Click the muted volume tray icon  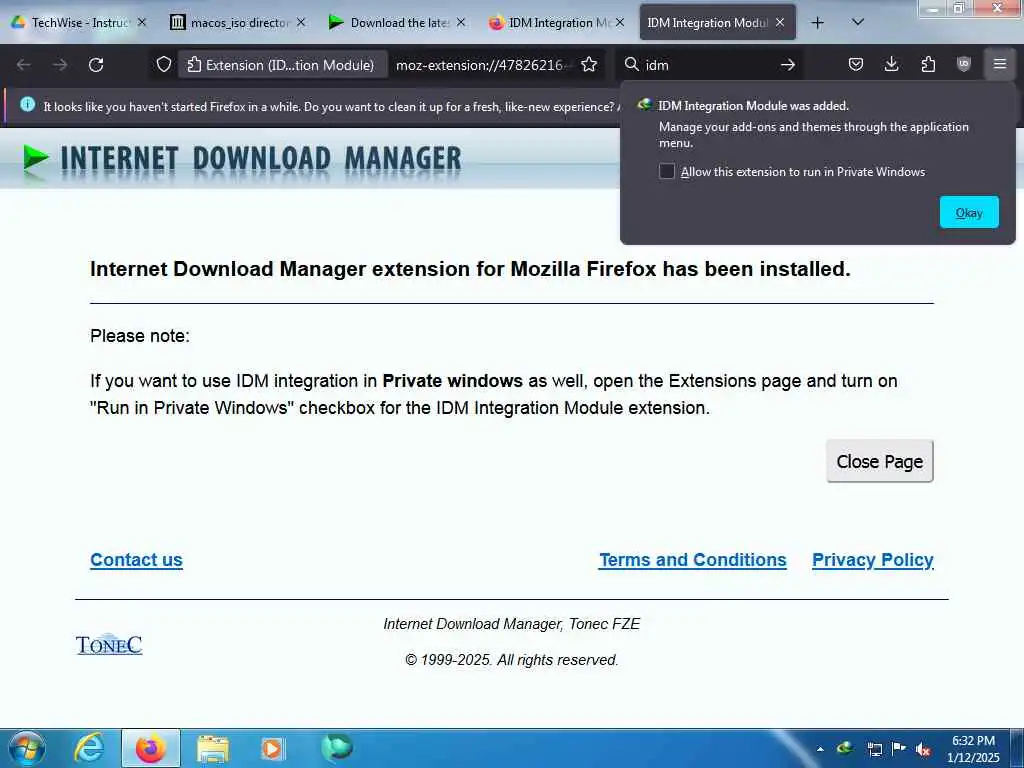pos(923,749)
